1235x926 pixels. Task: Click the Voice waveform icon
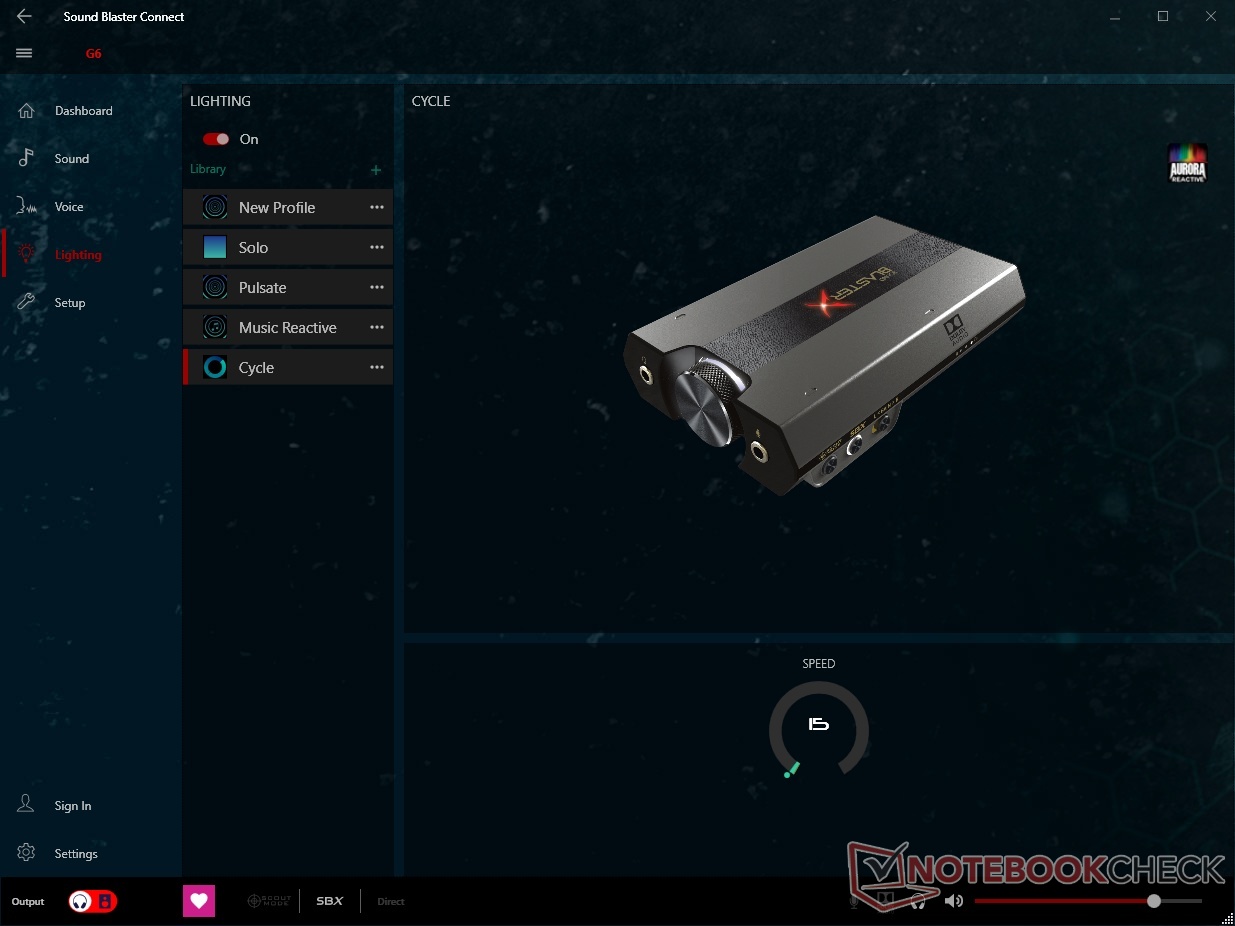[27, 206]
